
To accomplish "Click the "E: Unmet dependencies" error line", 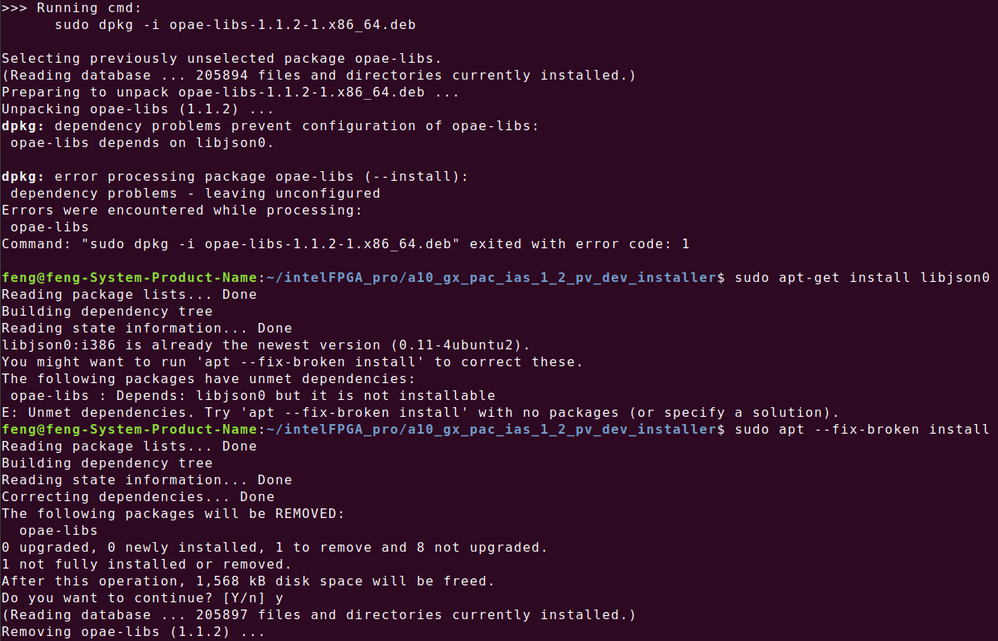I will [419, 412].
